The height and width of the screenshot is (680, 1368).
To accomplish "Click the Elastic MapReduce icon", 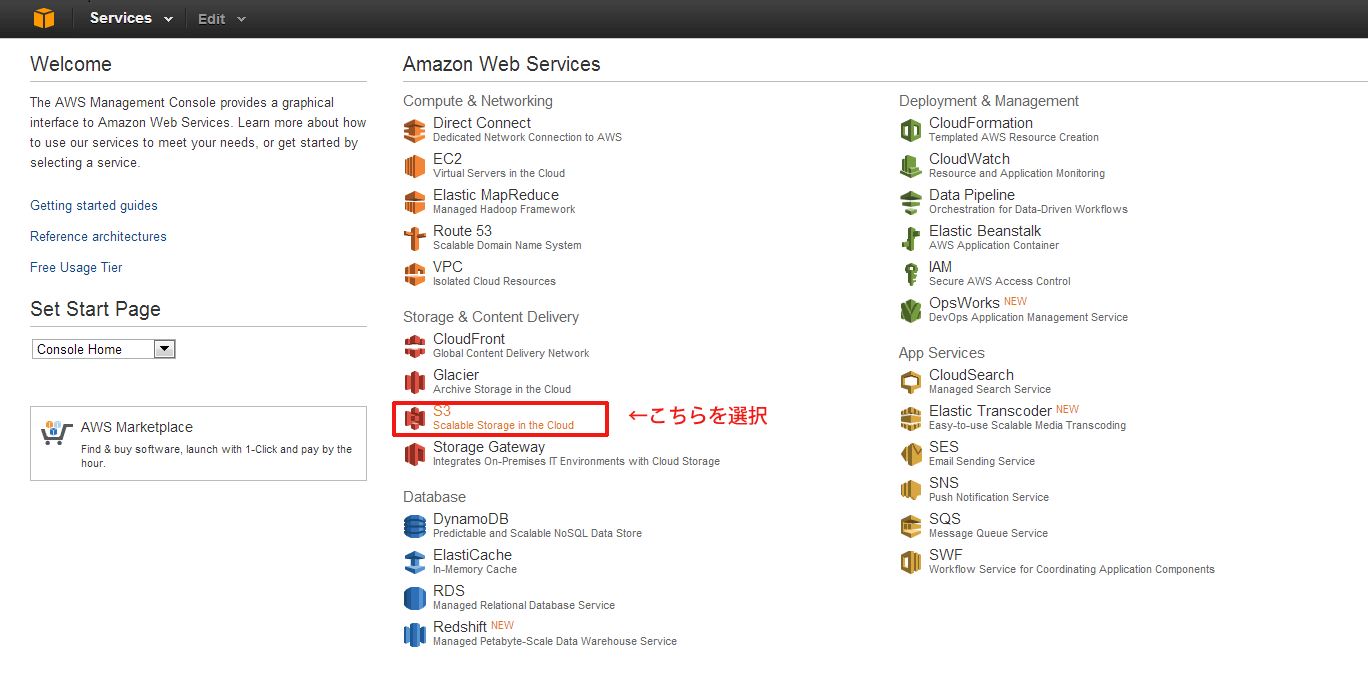I will pos(414,202).
